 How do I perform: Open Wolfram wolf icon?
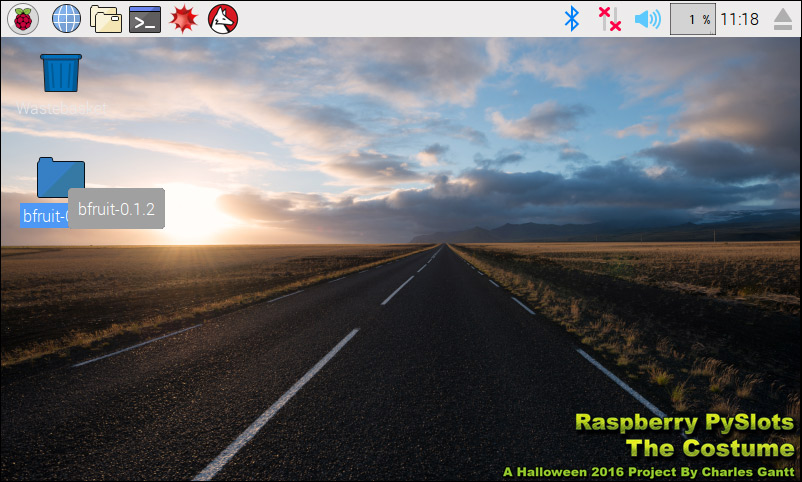(x=223, y=19)
